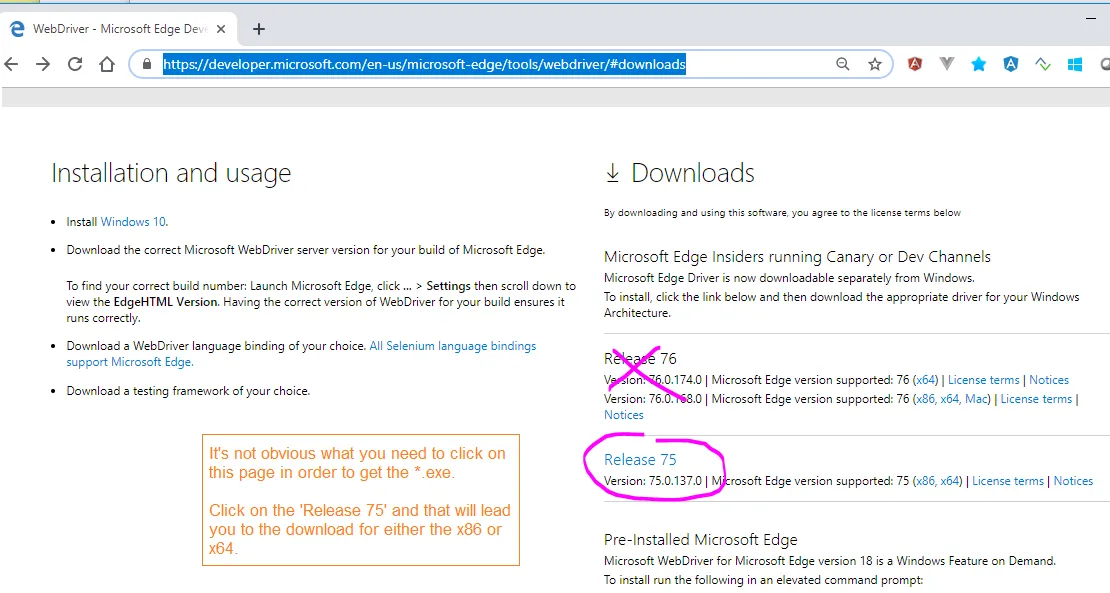Open the Windows 10 link
The image size is (1110, 593).
click(x=133, y=221)
